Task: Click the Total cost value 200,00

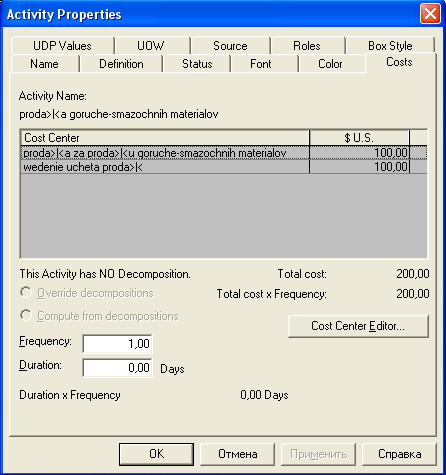Action: click(x=413, y=274)
